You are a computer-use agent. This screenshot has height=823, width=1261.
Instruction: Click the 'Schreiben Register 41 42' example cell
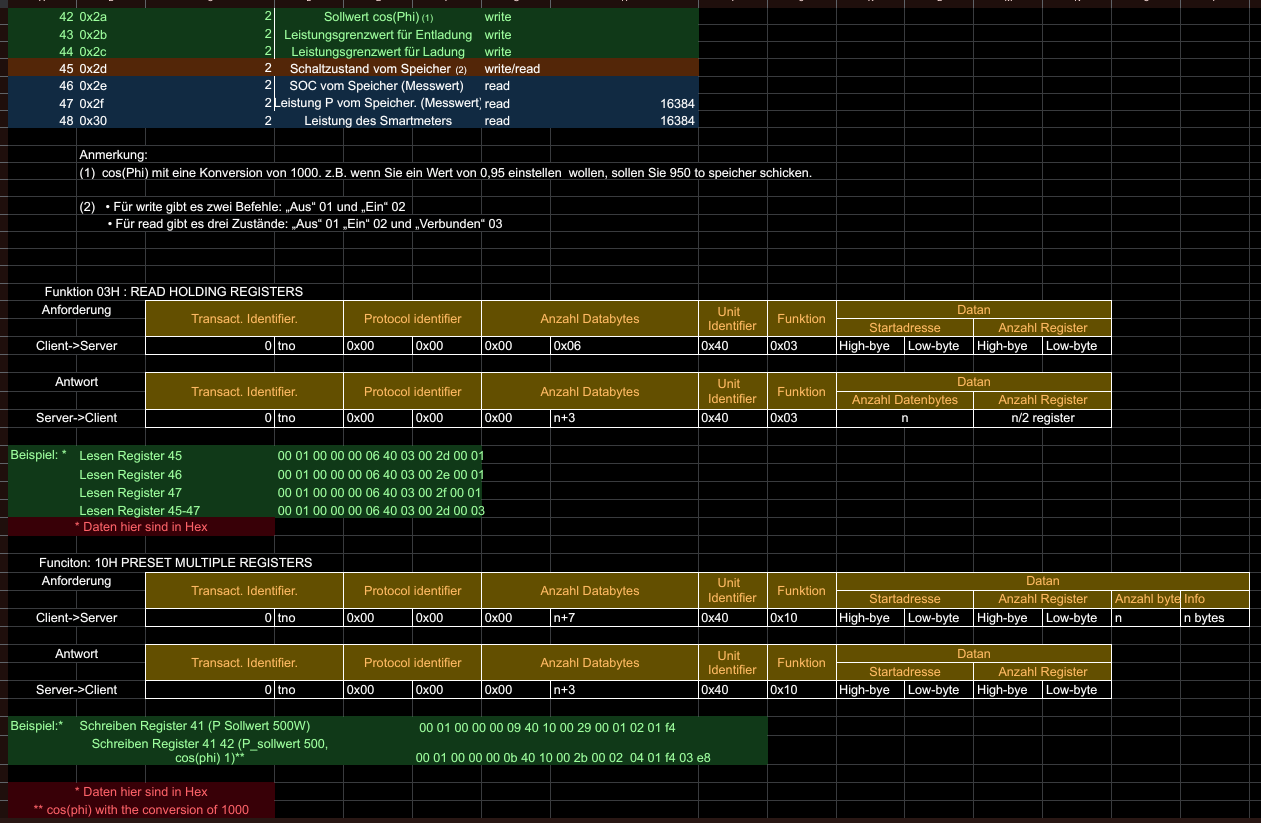tap(210, 751)
